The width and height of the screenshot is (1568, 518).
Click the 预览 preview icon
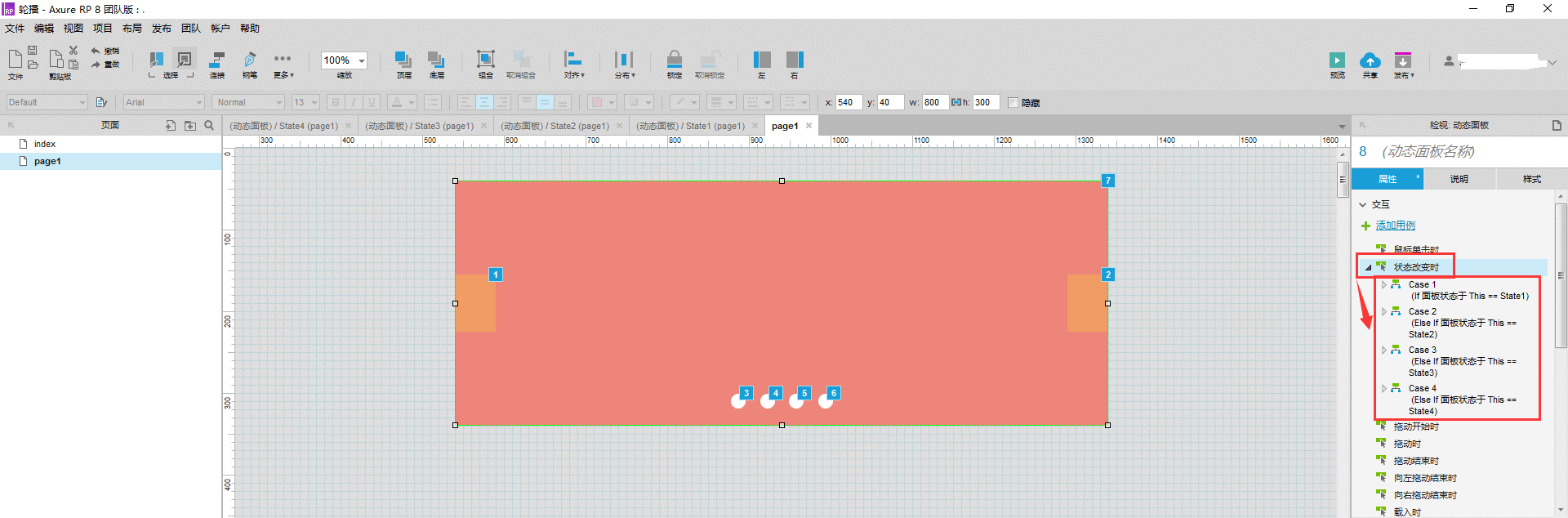(1337, 65)
